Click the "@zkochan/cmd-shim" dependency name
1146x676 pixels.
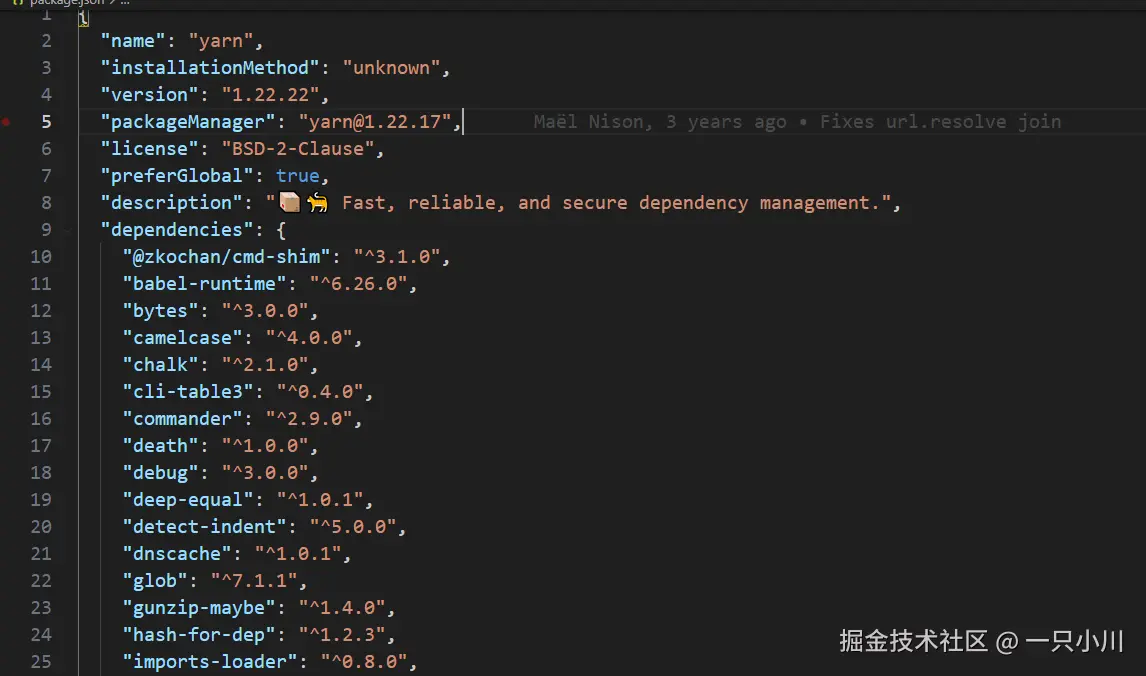227,257
